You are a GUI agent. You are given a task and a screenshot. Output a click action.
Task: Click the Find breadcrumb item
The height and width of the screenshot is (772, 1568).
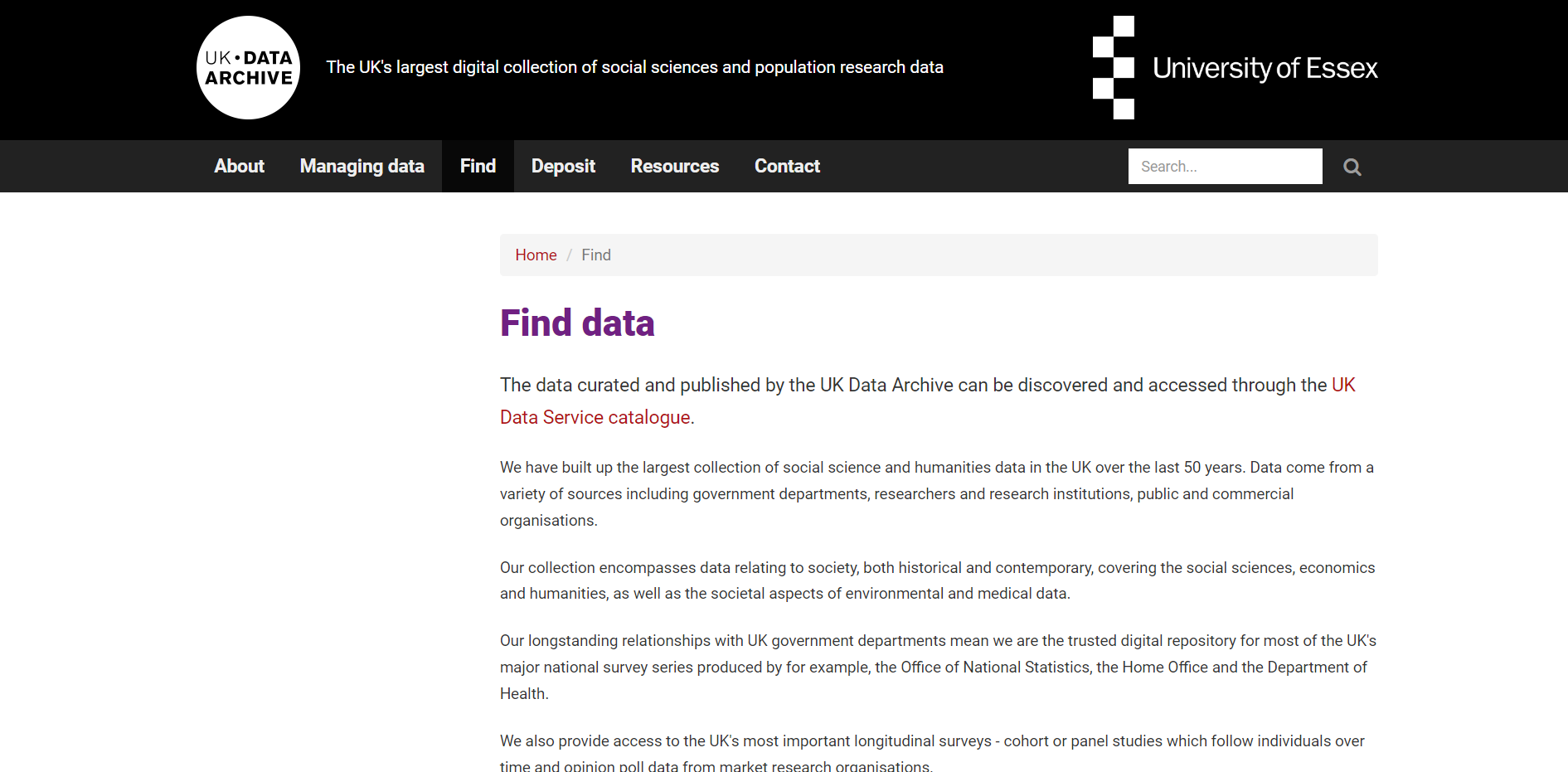coord(595,255)
